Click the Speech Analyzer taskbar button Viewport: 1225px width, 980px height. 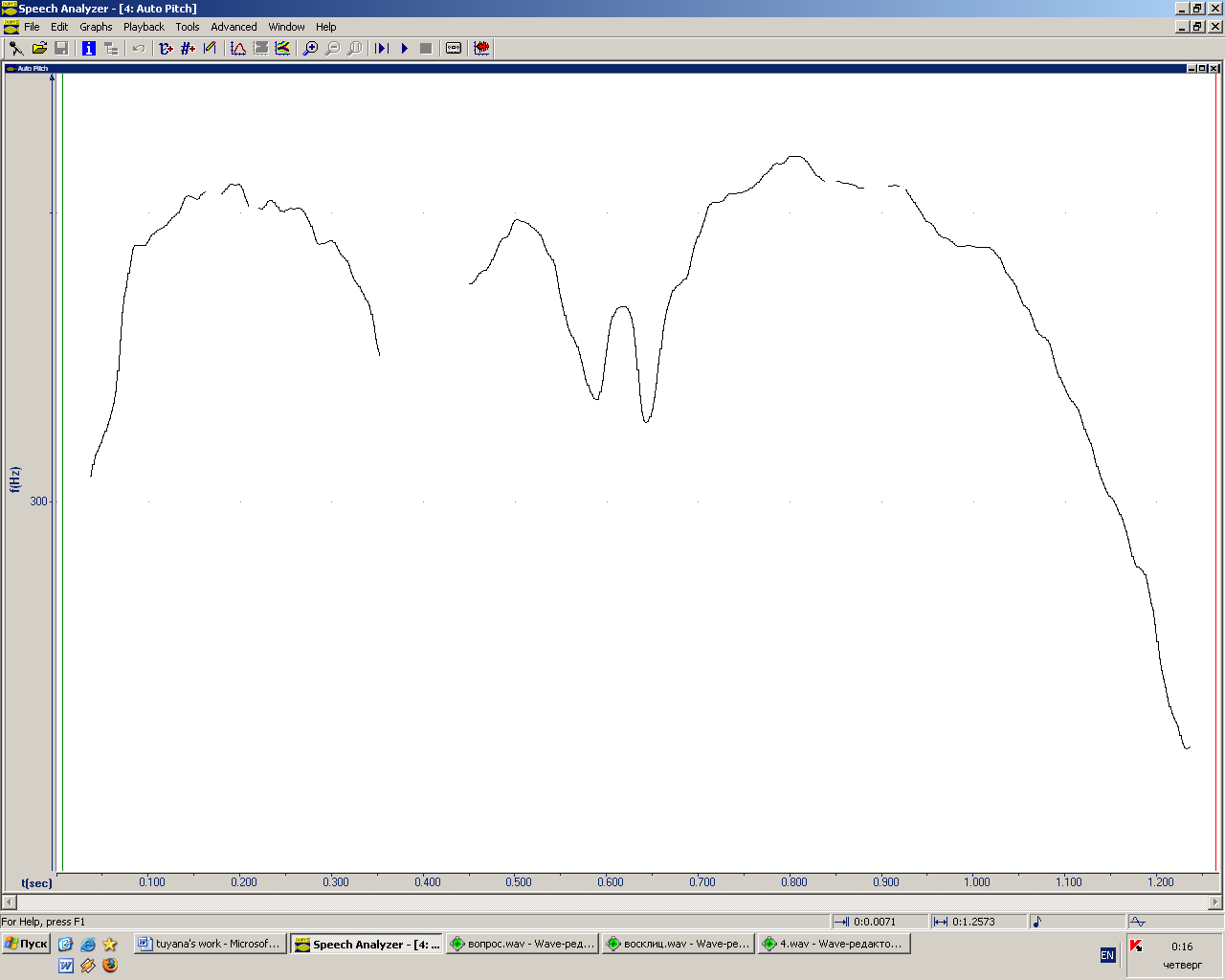pos(367,944)
